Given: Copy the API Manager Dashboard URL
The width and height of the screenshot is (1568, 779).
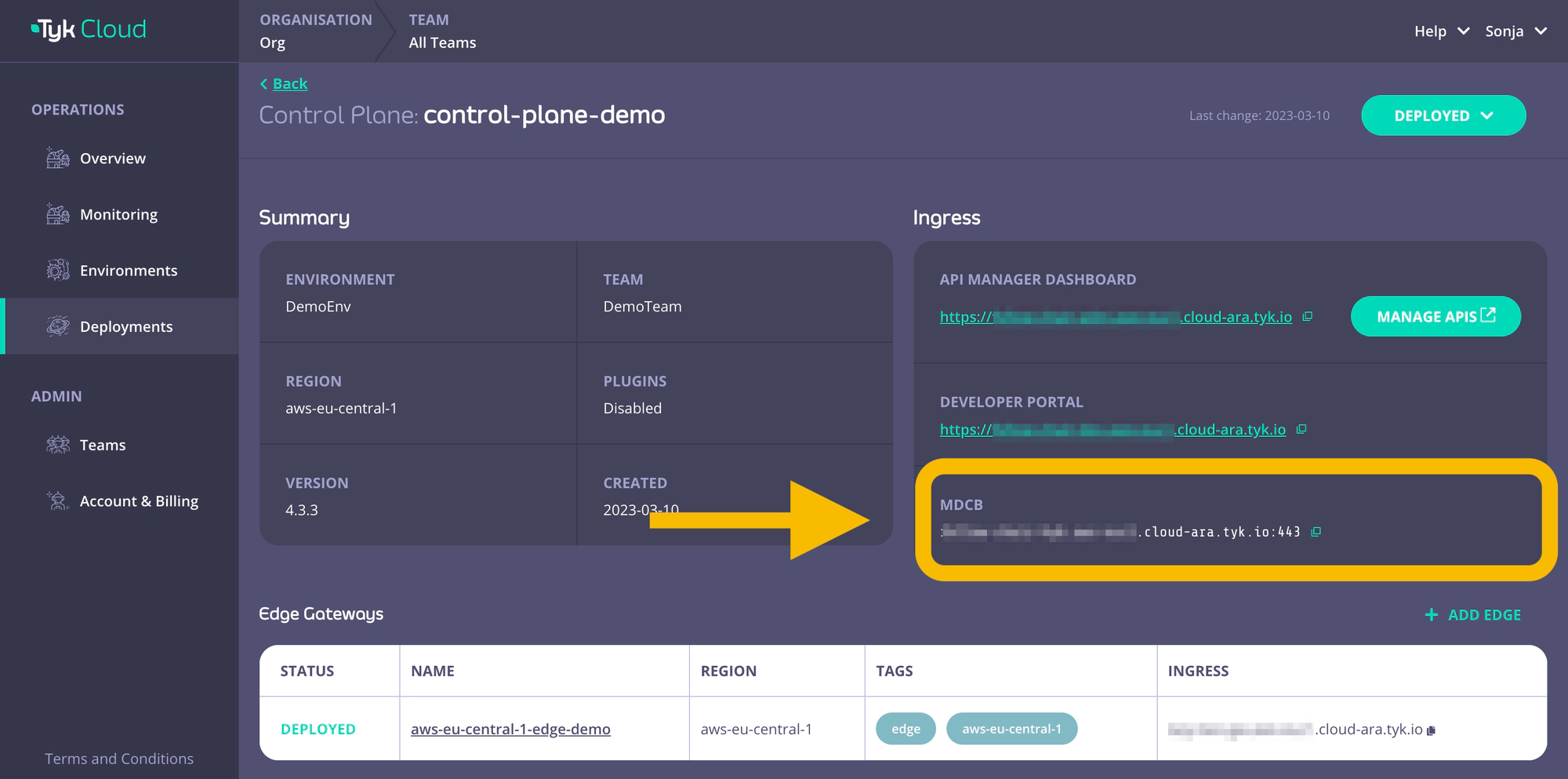Looking at the screenshot, I should [x=1307, y=317].
